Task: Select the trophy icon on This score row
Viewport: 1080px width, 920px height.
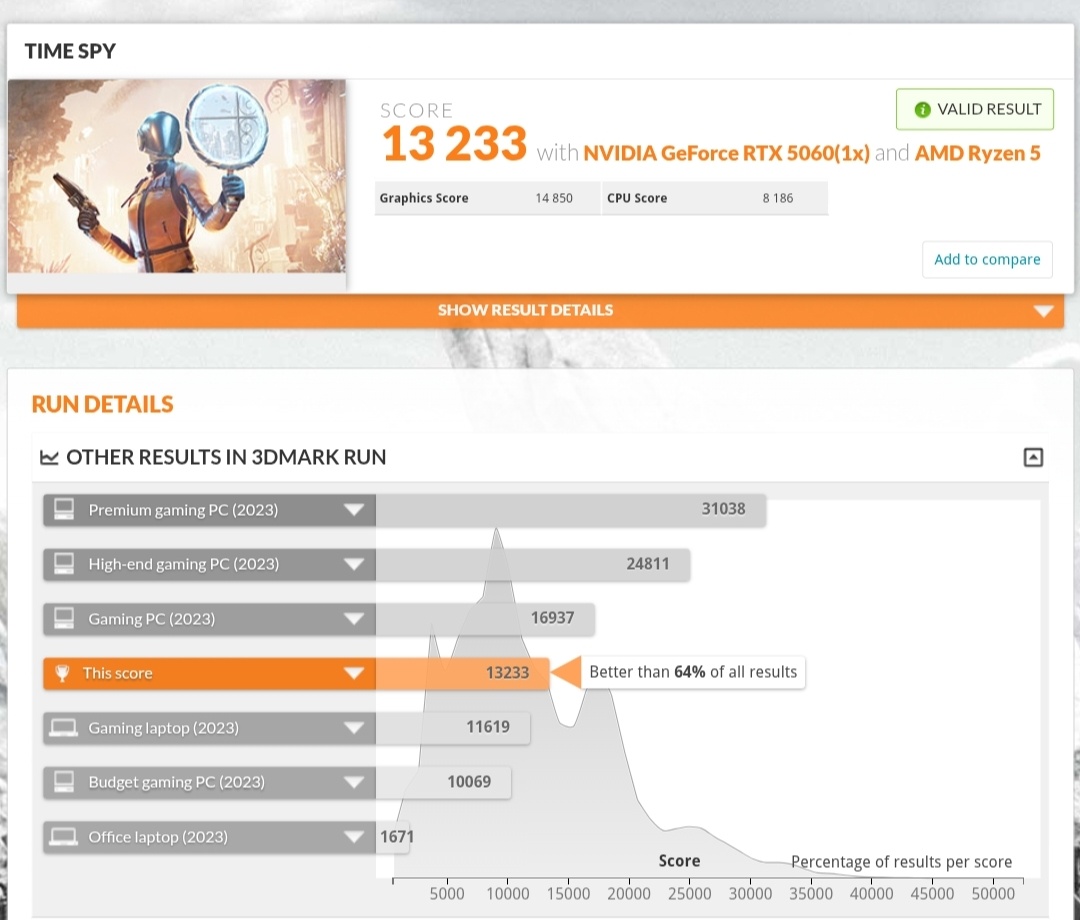Action: (x=64, y=673)
